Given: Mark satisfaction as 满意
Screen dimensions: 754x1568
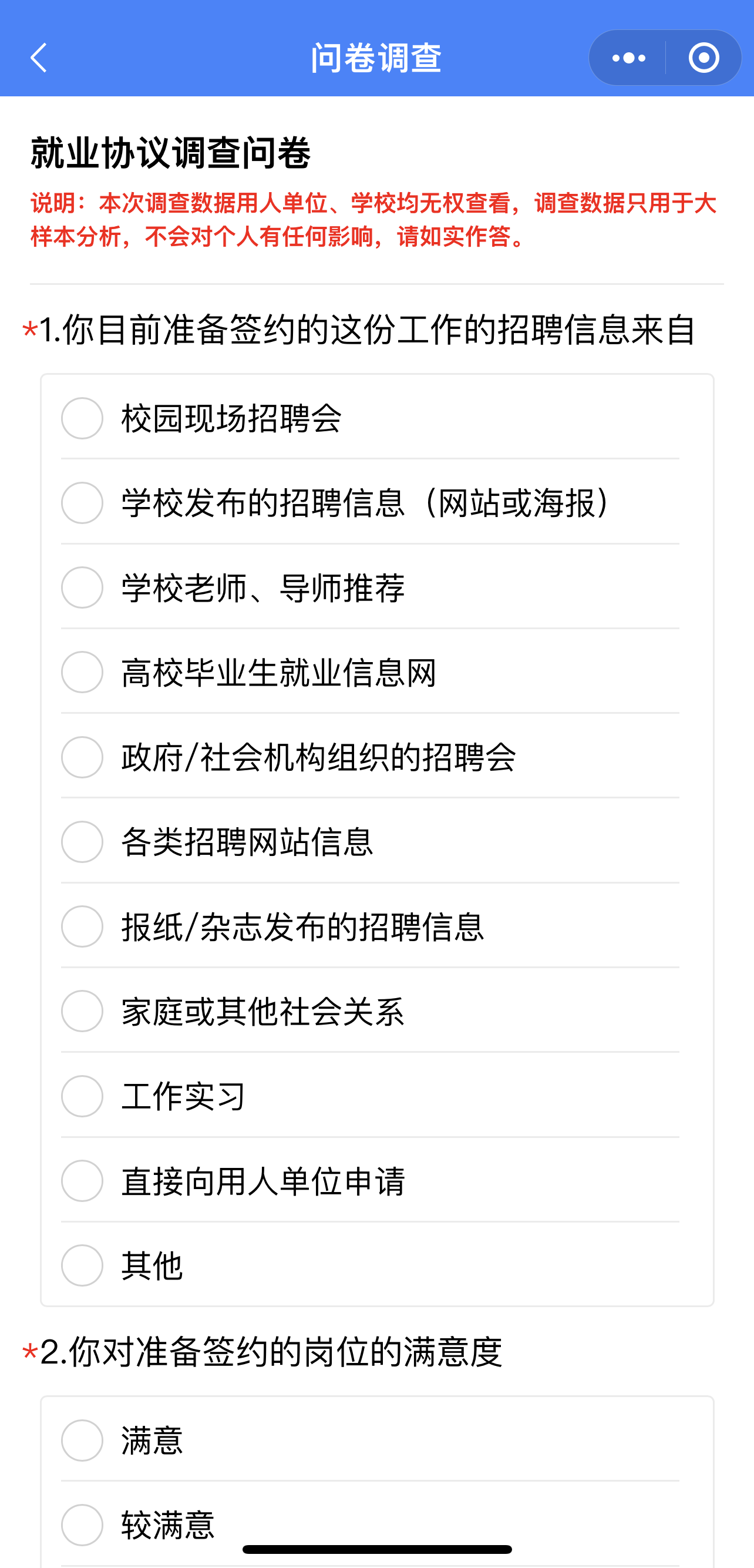Looking at the screenshot, I should (x=82, y=1440).
